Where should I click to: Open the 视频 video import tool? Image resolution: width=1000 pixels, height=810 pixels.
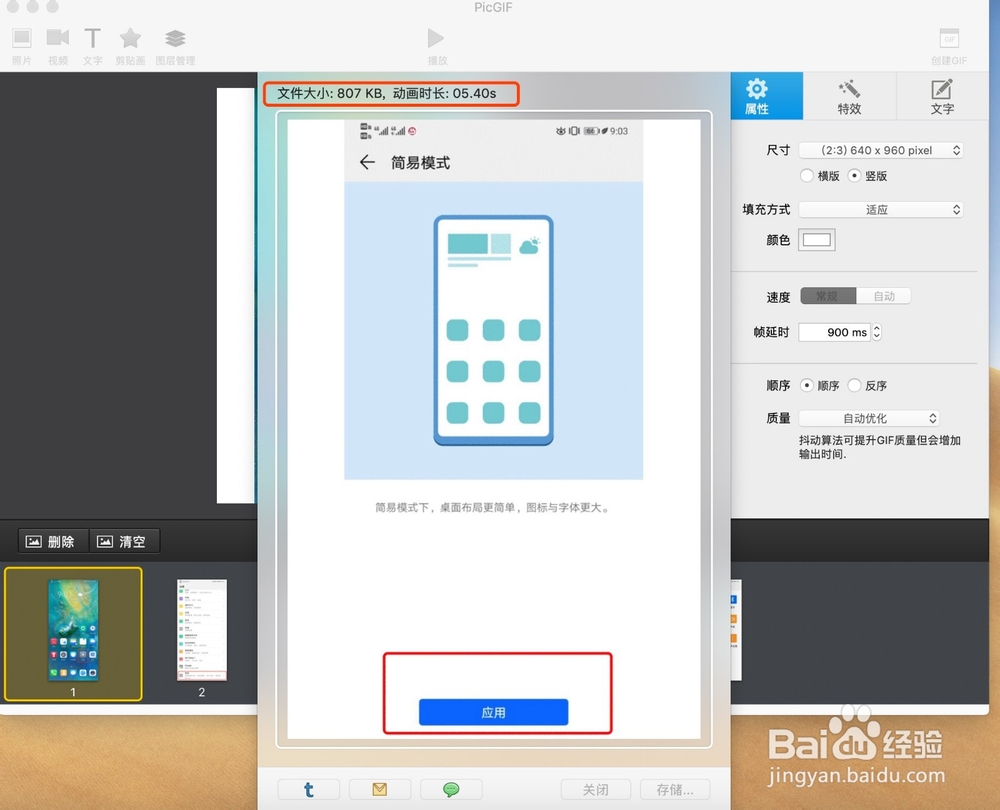pyautogui.click(x=57, y=45)
